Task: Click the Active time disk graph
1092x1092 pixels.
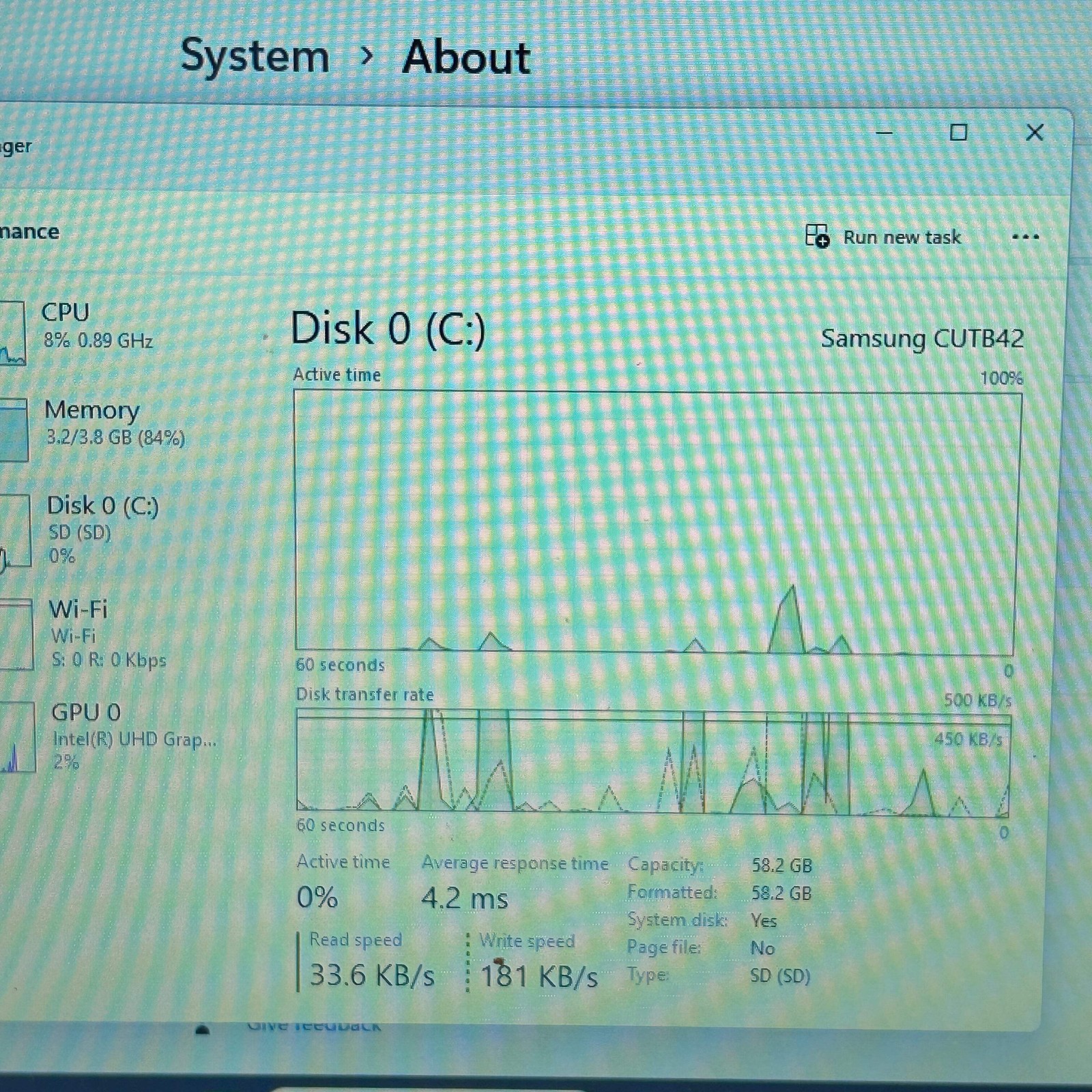Action: (657, 522)
